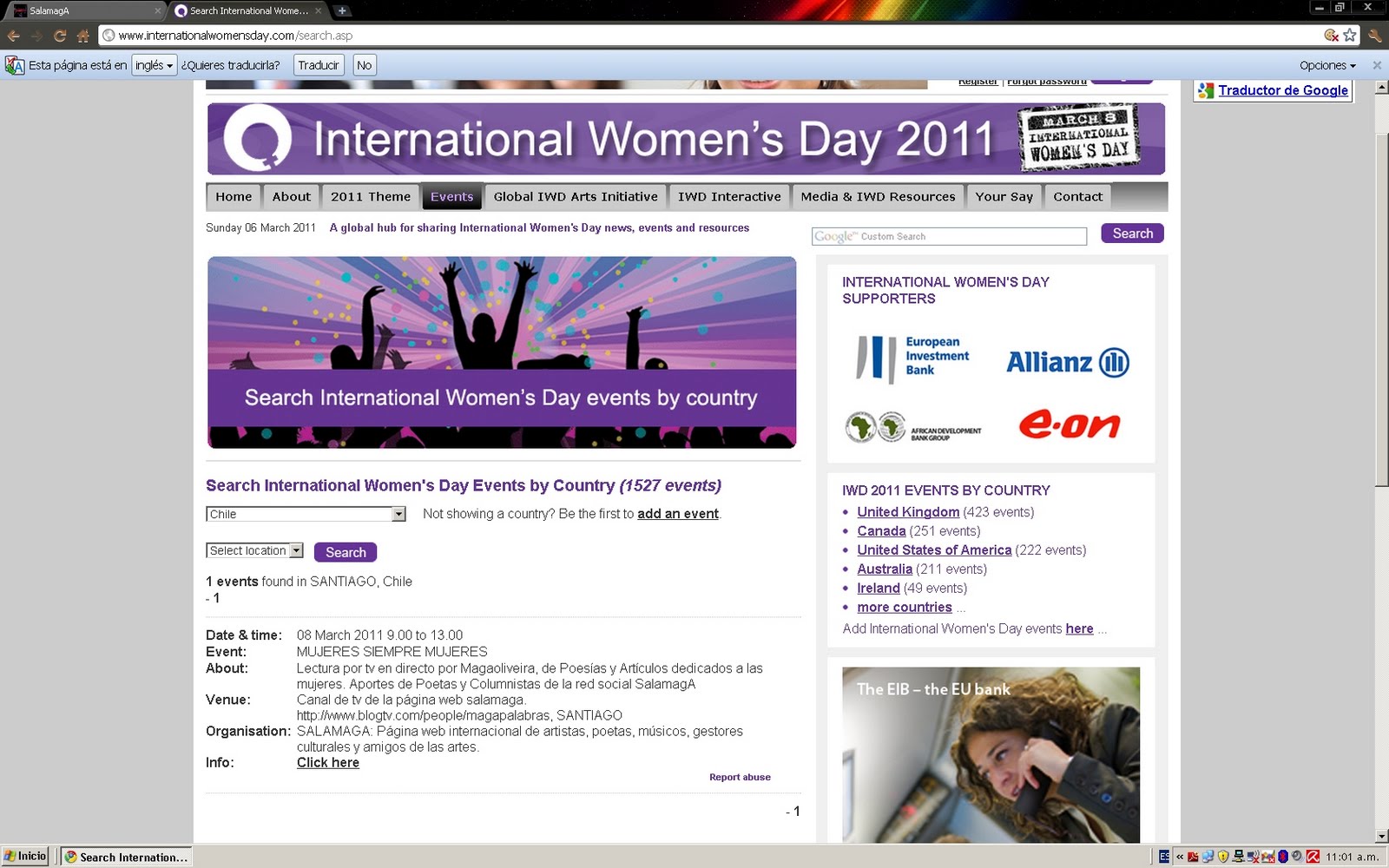Open the Select location dropdown
The width and height of the screenshot is (1389, 868).
[x=255, y=550]
